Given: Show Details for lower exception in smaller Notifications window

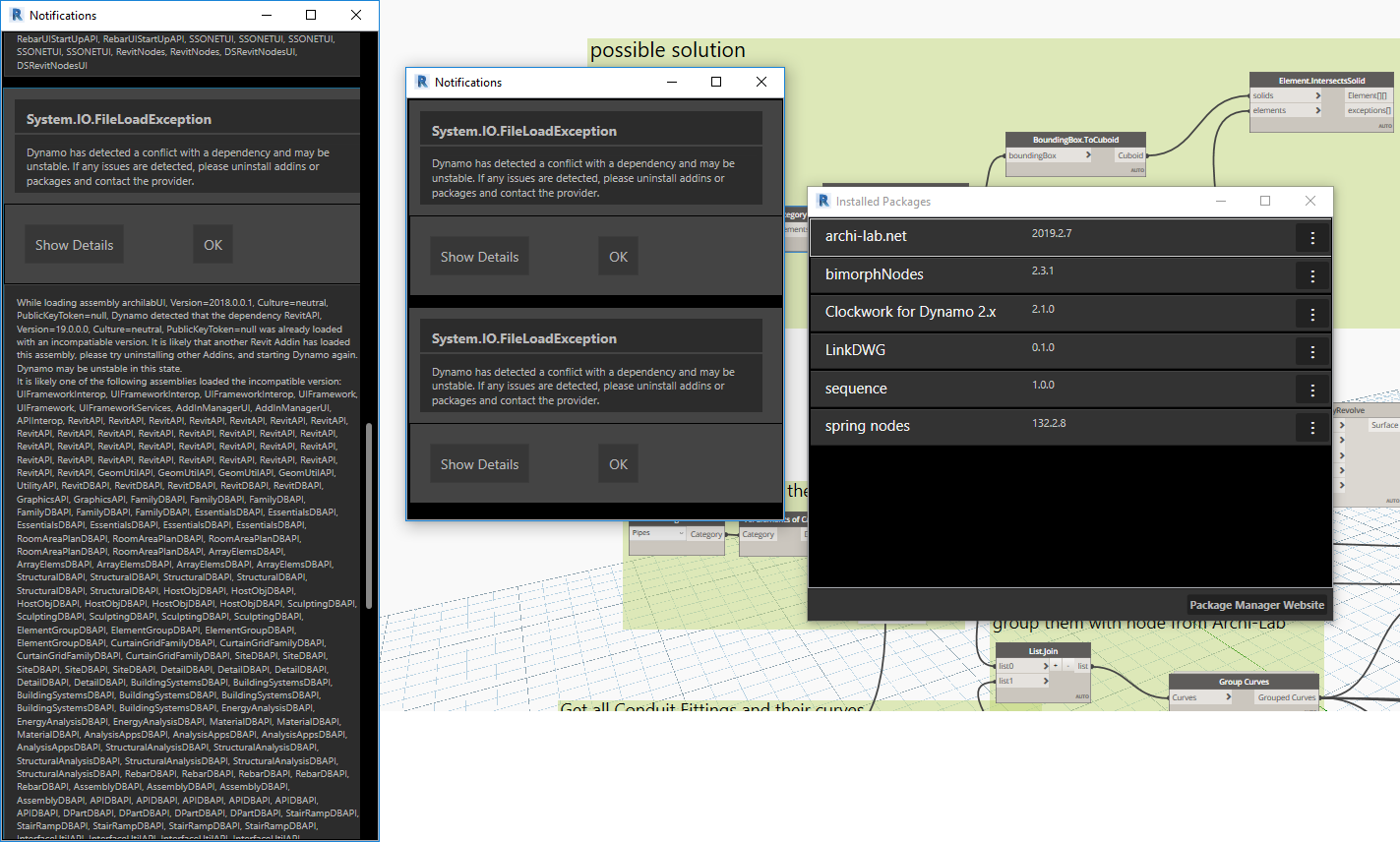Looking at the screenshot, I should [479, 464].
